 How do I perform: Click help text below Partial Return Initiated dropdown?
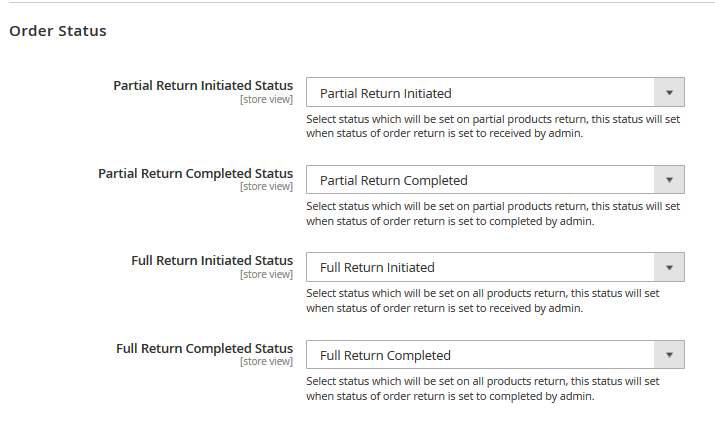pyautogui.click(x=493, y=126)
